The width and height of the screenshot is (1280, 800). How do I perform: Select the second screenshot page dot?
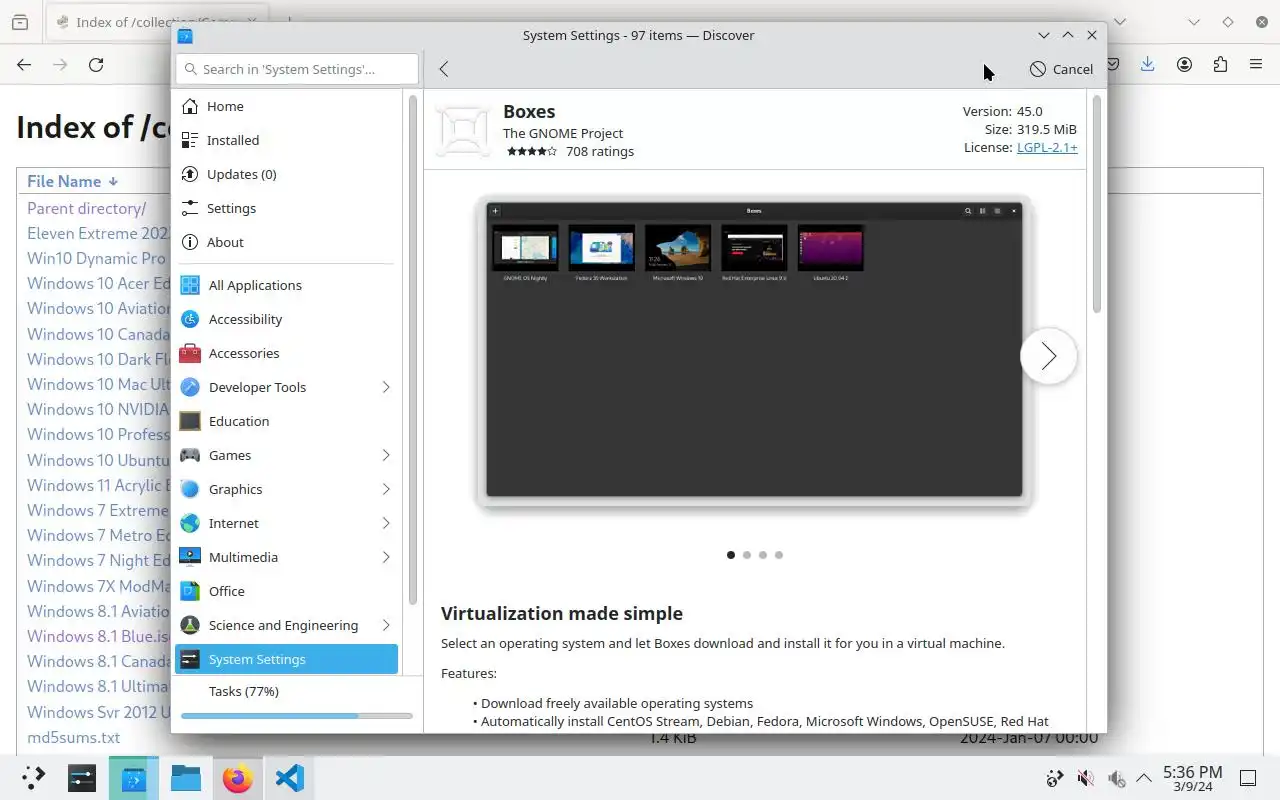pos(747,555)
